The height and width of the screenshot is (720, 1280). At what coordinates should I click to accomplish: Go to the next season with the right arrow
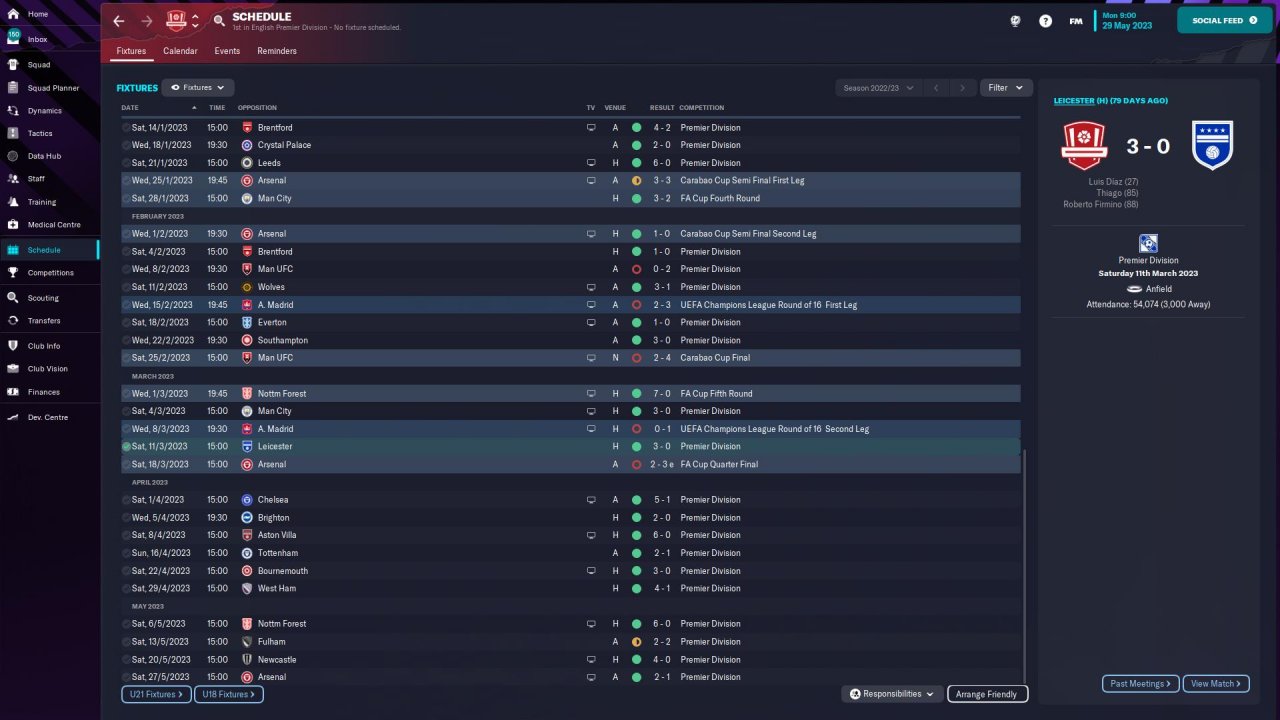click(x=963, y=88)
